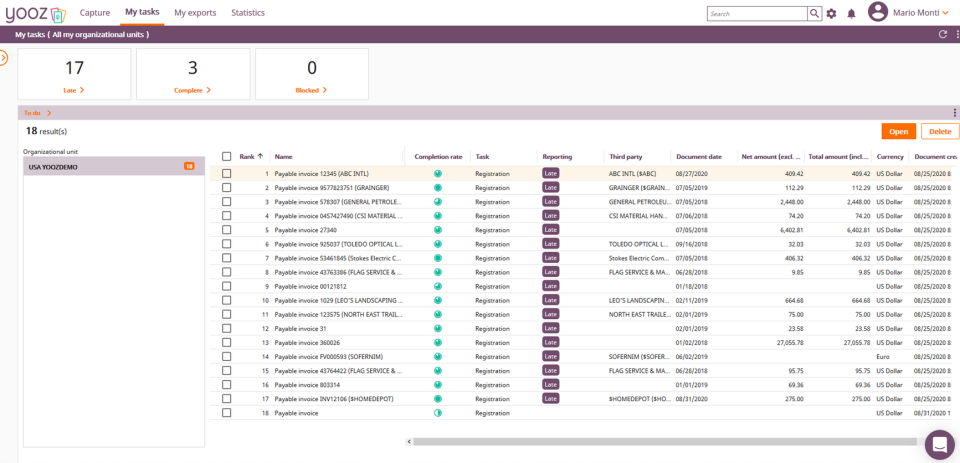
Task: Click the Yooz logo
Action: (36, 13)
